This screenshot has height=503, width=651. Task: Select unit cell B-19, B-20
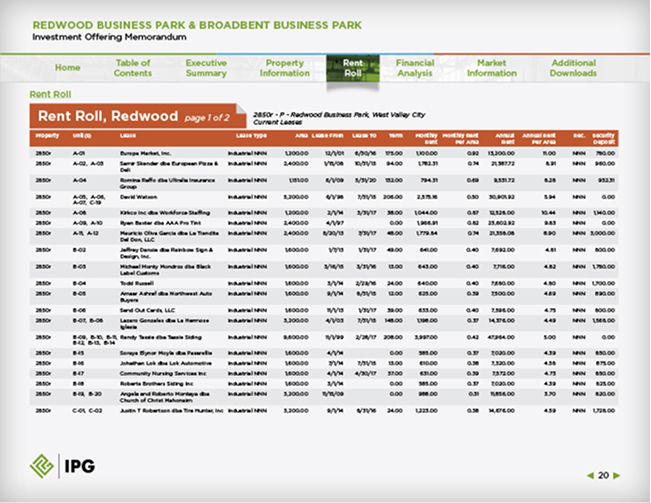point(87,394)
